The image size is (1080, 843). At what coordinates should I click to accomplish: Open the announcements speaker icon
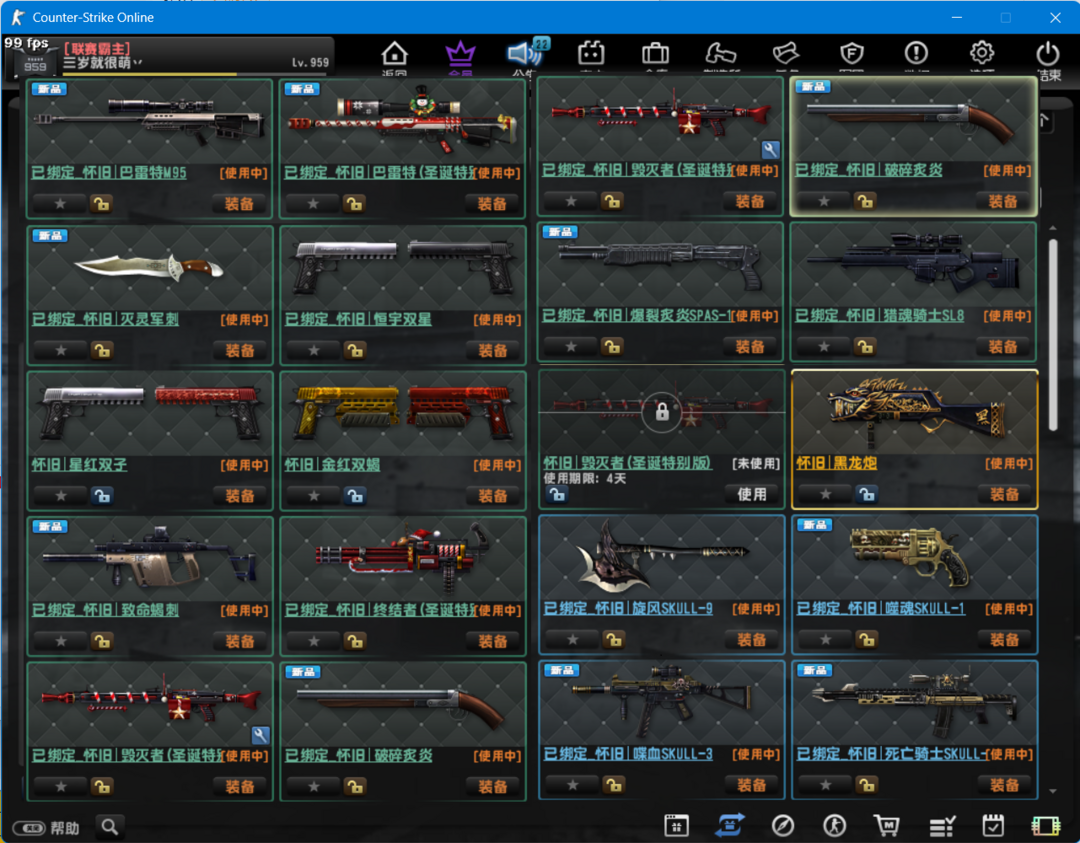point(526,52)
